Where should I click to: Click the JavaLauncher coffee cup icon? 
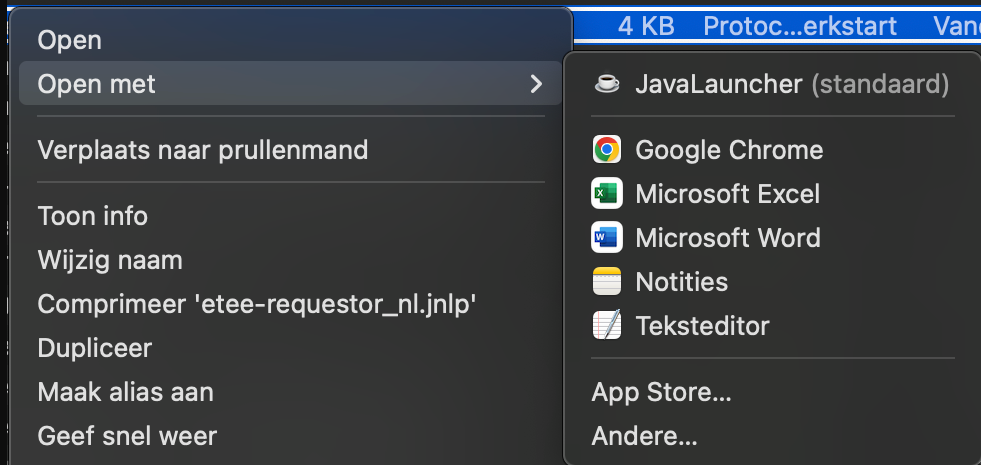click(606, 84)
